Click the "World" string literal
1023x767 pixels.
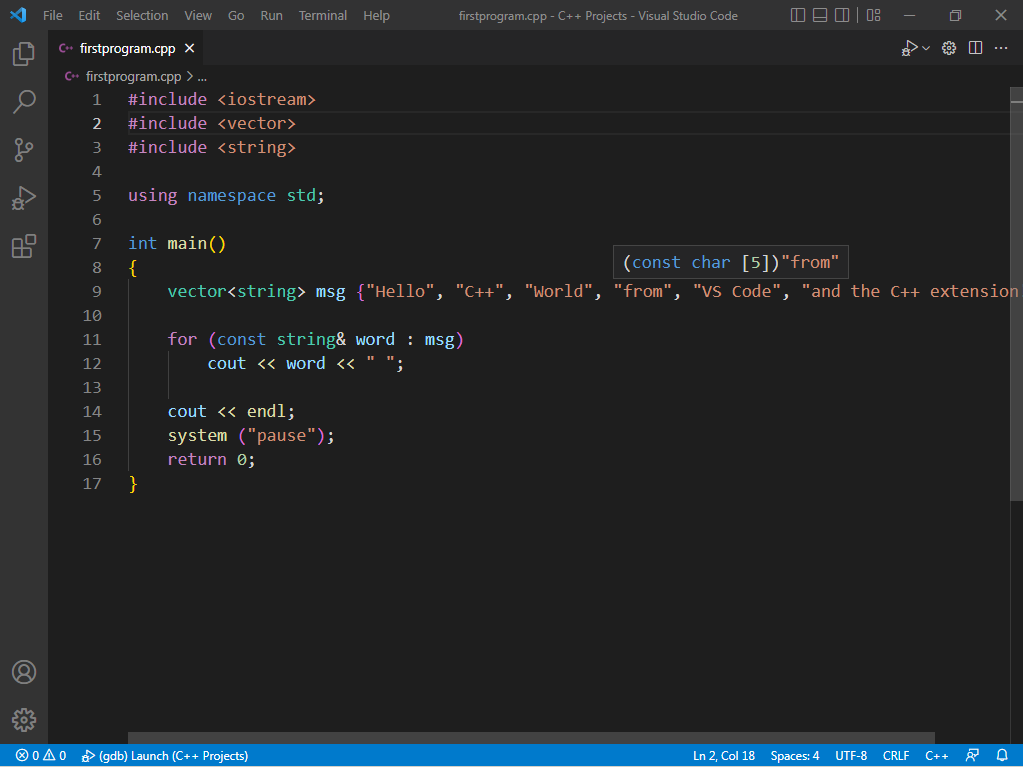point(558,292)
